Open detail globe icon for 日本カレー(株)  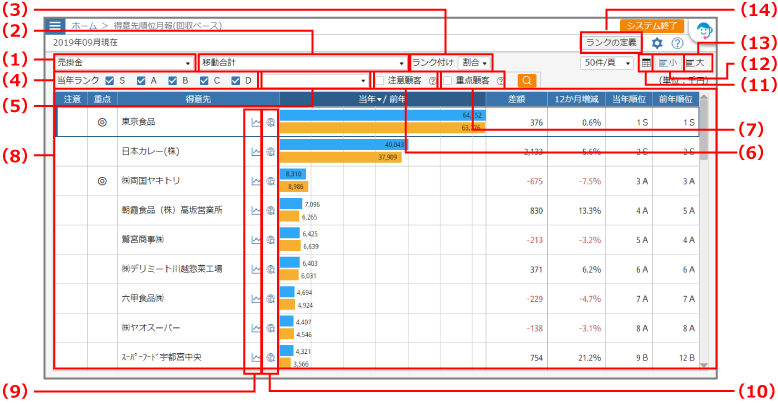[x=270, y=151]
